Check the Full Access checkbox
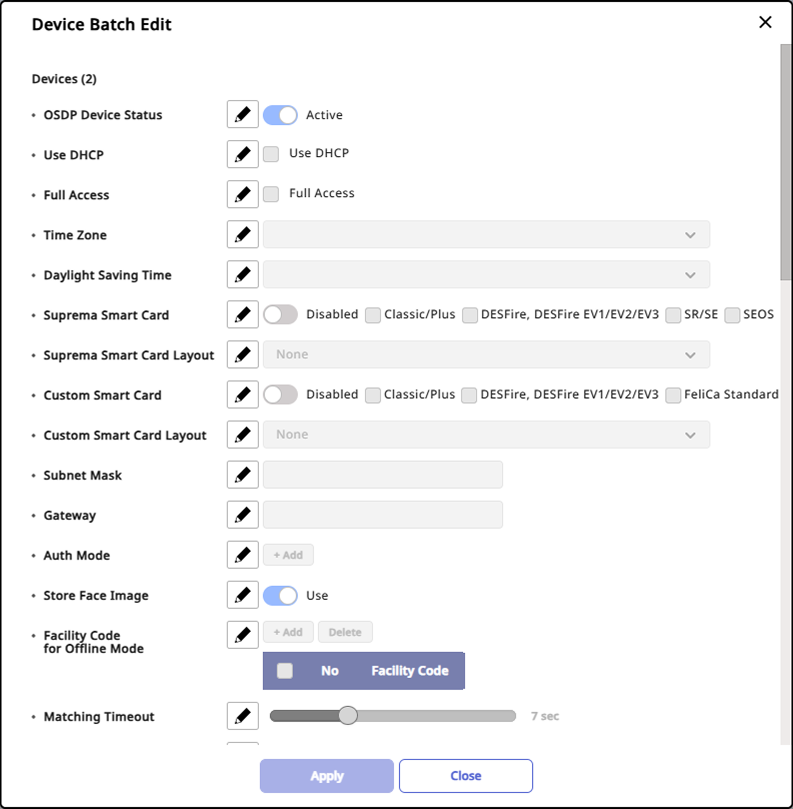 pos(271,194)
